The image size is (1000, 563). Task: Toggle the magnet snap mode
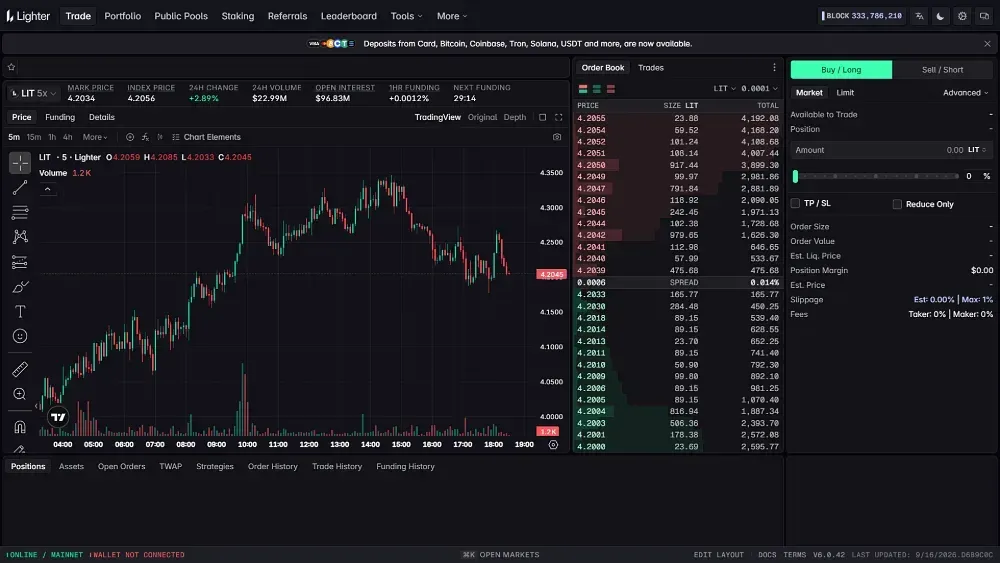coord(20,427)
